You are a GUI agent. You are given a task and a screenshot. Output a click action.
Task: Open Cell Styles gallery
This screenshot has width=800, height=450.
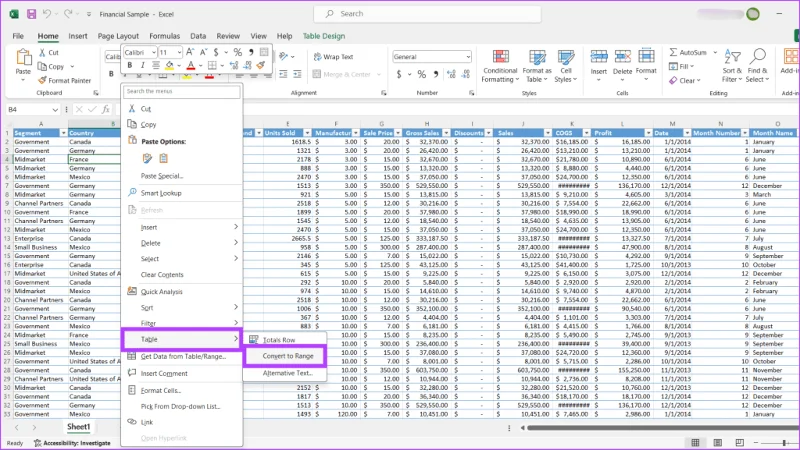pyautogui.click(x=566, y=66)
